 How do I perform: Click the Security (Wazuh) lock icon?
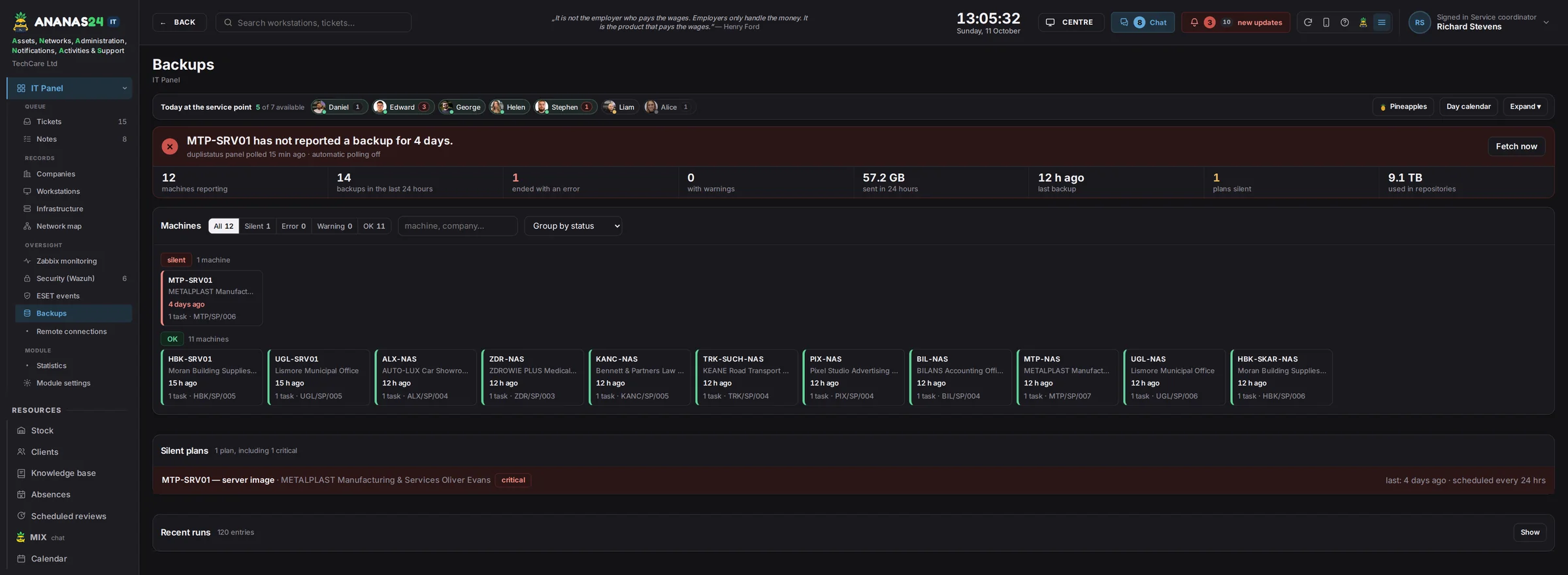click(27, 278)
